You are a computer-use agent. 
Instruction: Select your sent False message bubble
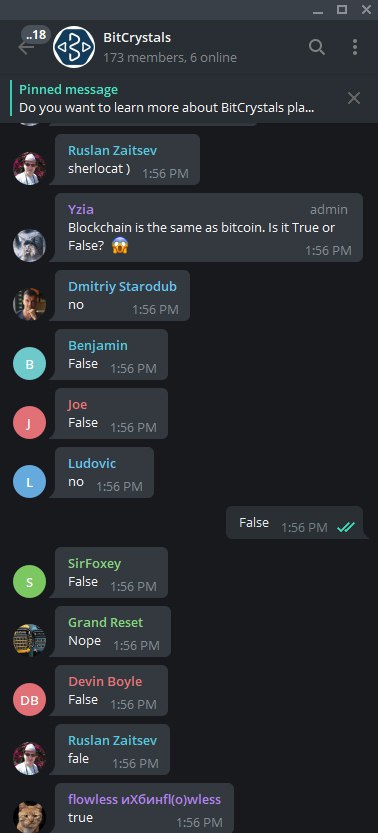tap(297, 523)
